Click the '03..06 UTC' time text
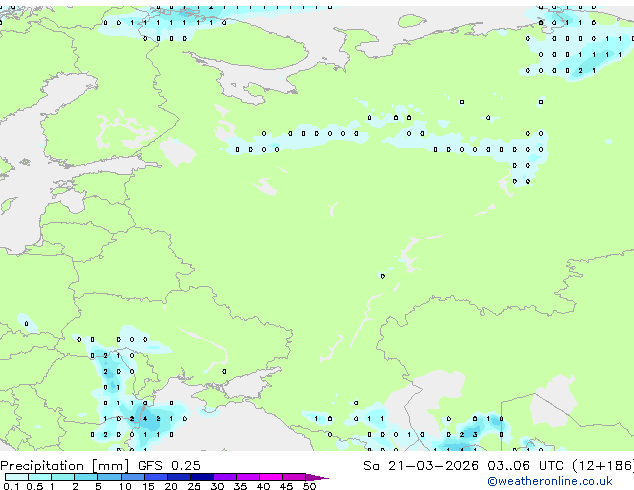Screen dimensions: 634x490 [525, 466]
